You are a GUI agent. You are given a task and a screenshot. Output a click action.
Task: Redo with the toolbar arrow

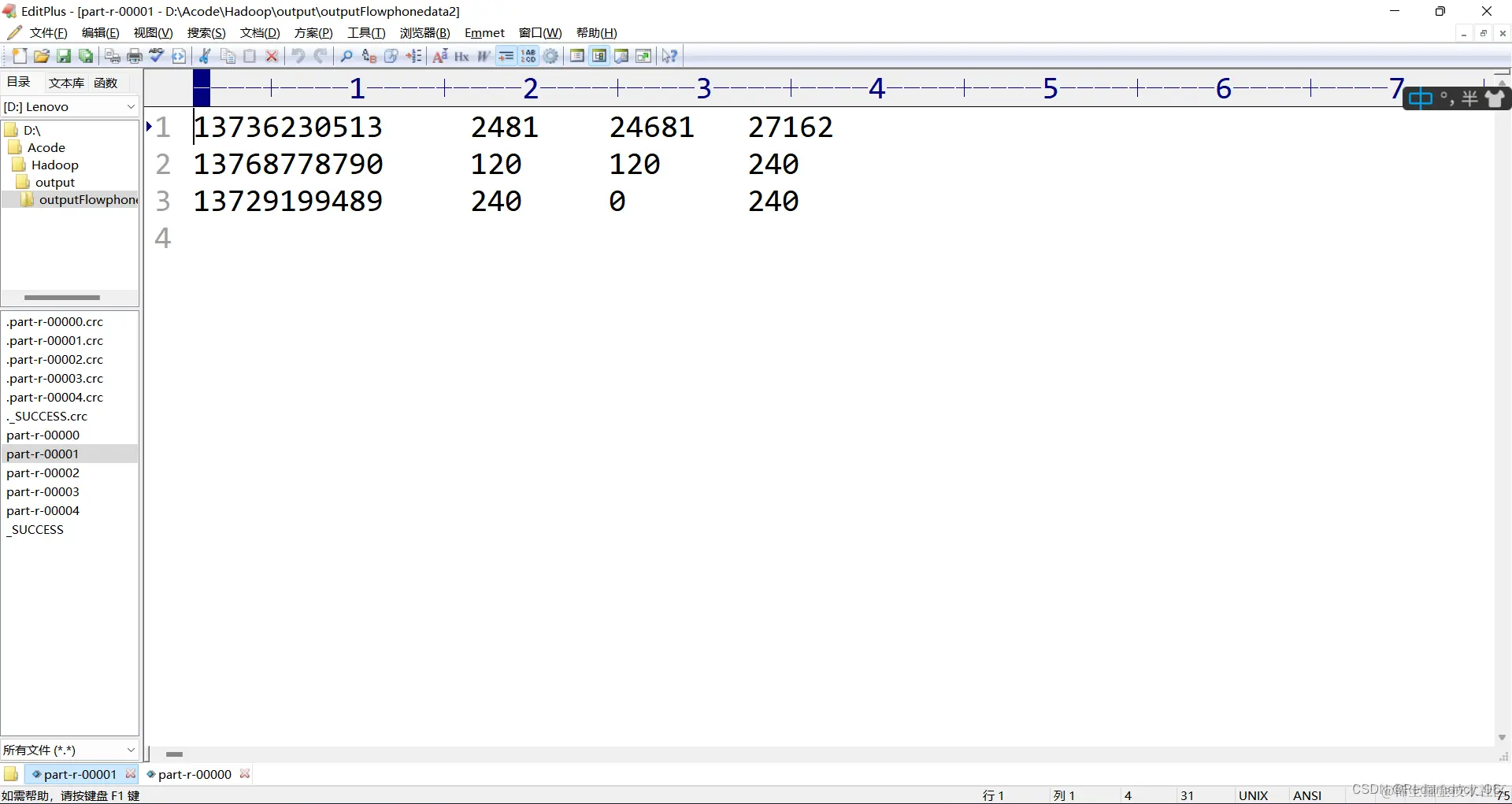click(x=321, y=56)
